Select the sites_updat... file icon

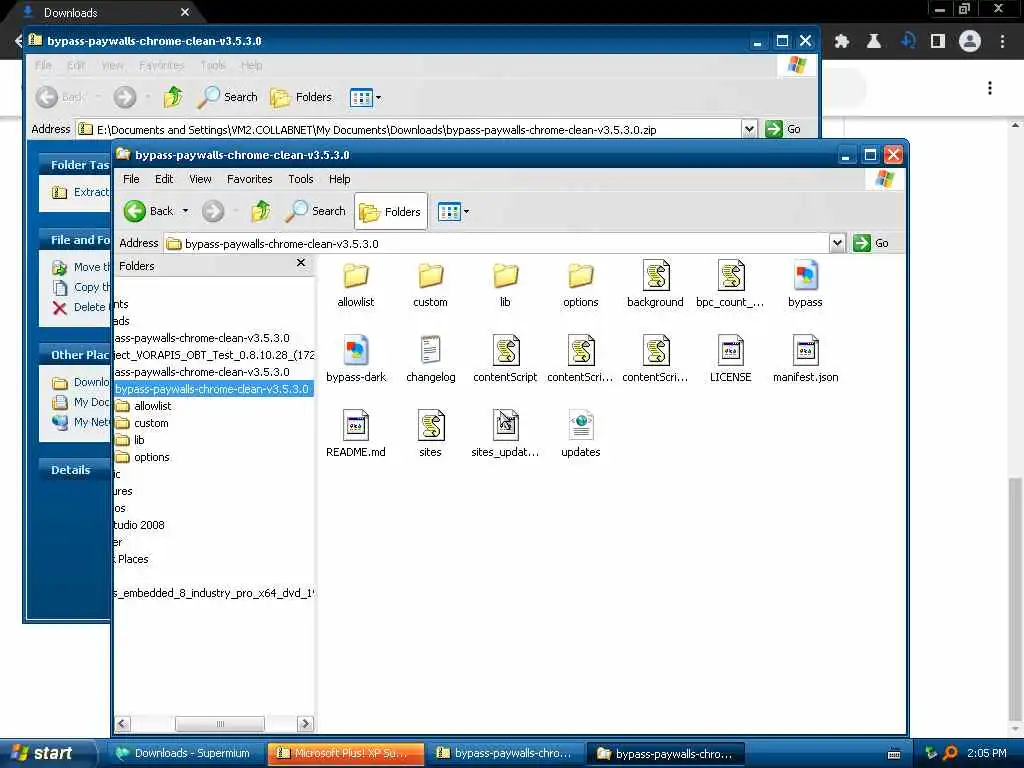[x=505, y=425]
